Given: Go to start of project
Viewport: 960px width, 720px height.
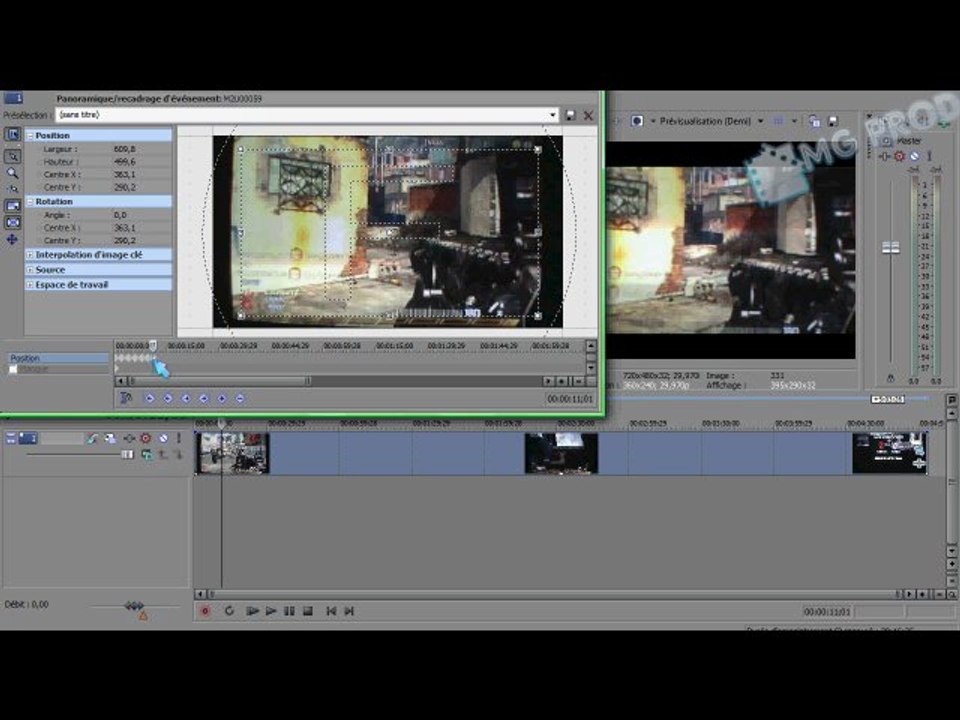Looking at the screenshot, I should [331, 611].
